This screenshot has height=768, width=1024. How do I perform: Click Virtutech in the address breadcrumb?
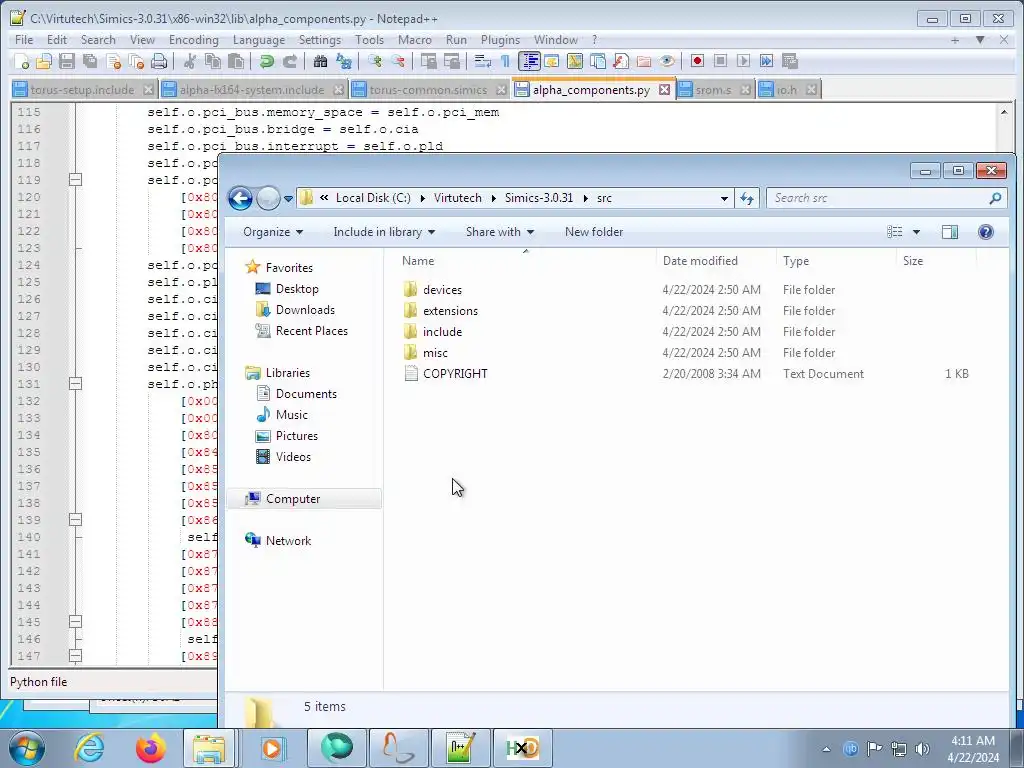[x=458, y=198]
